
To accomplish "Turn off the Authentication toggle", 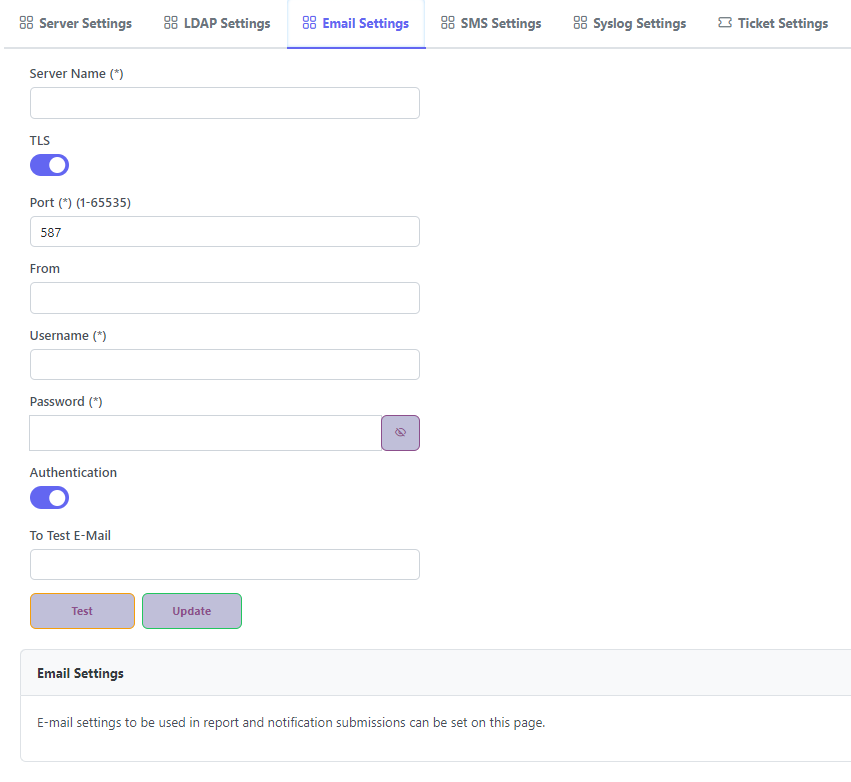I will coord(49,497).
